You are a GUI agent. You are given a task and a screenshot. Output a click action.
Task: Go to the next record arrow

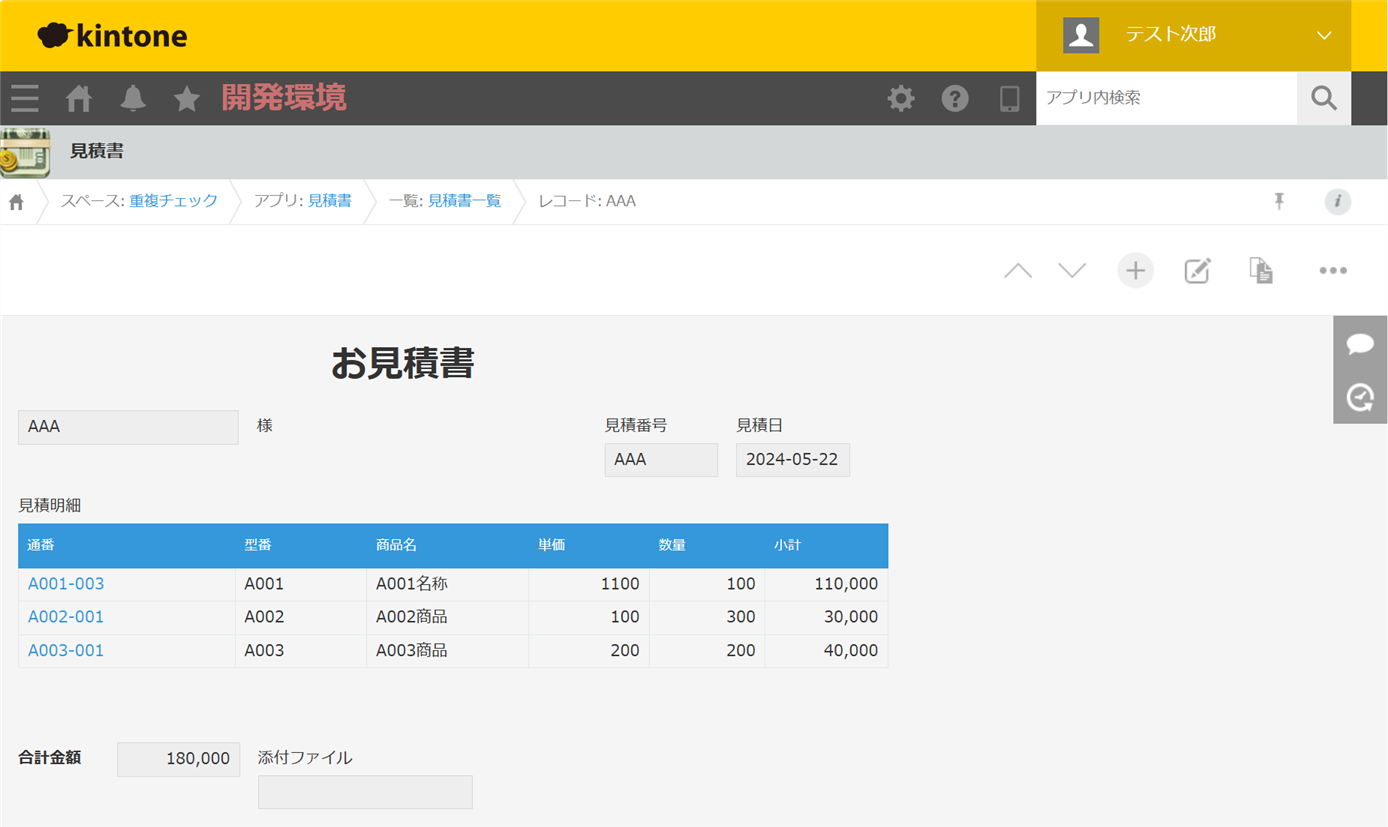1072,271
